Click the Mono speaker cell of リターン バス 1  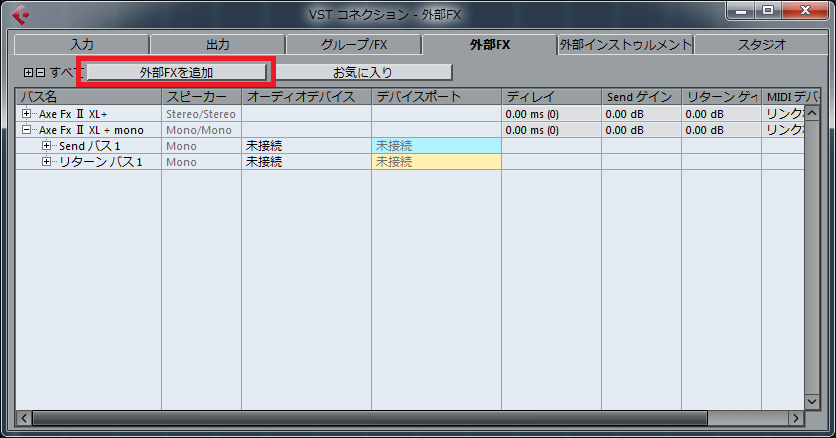[201, 161]
